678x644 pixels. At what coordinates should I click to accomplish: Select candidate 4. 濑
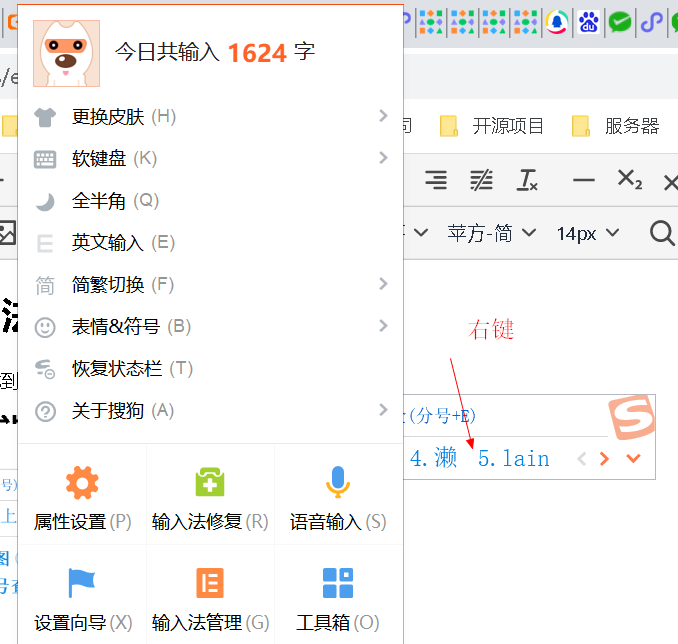(x=433, y=458)
